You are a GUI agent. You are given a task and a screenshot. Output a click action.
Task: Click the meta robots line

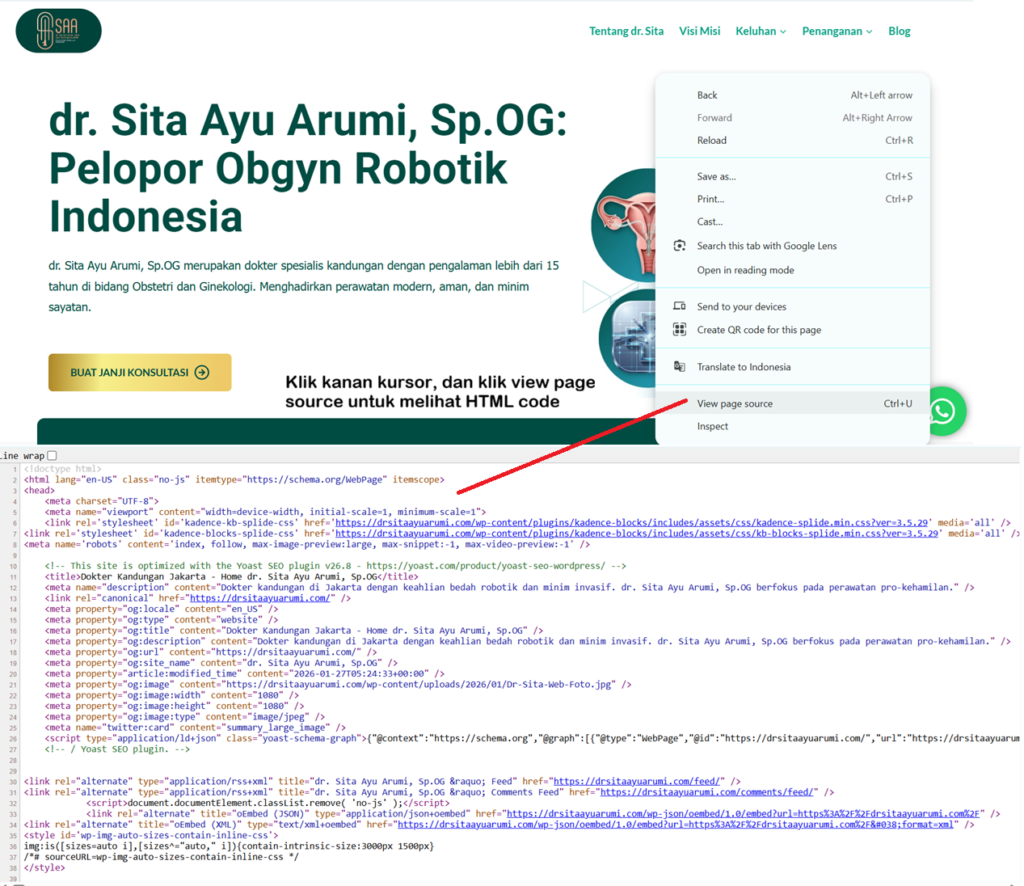(307, 544)
